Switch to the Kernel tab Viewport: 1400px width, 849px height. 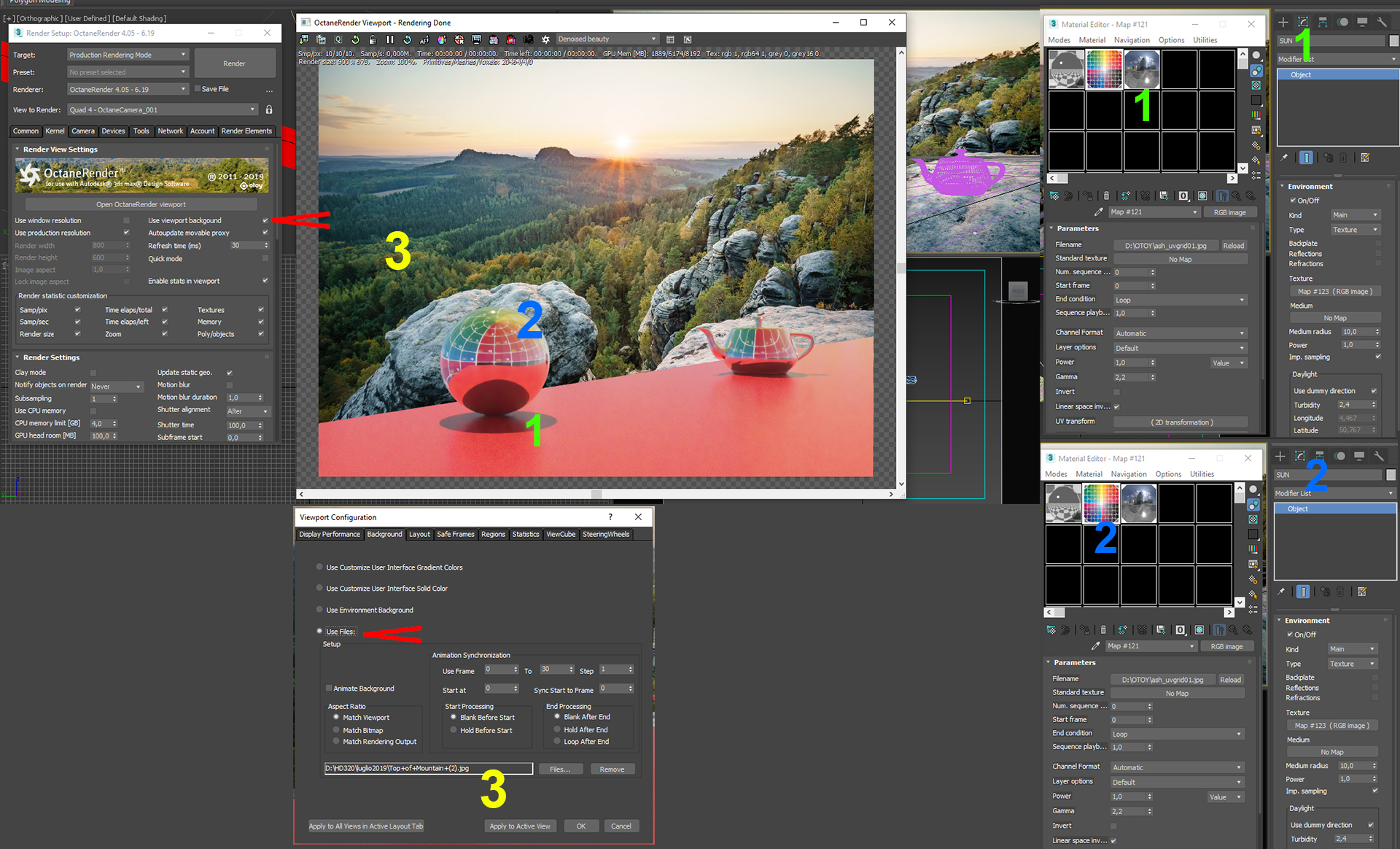point(55,131)
